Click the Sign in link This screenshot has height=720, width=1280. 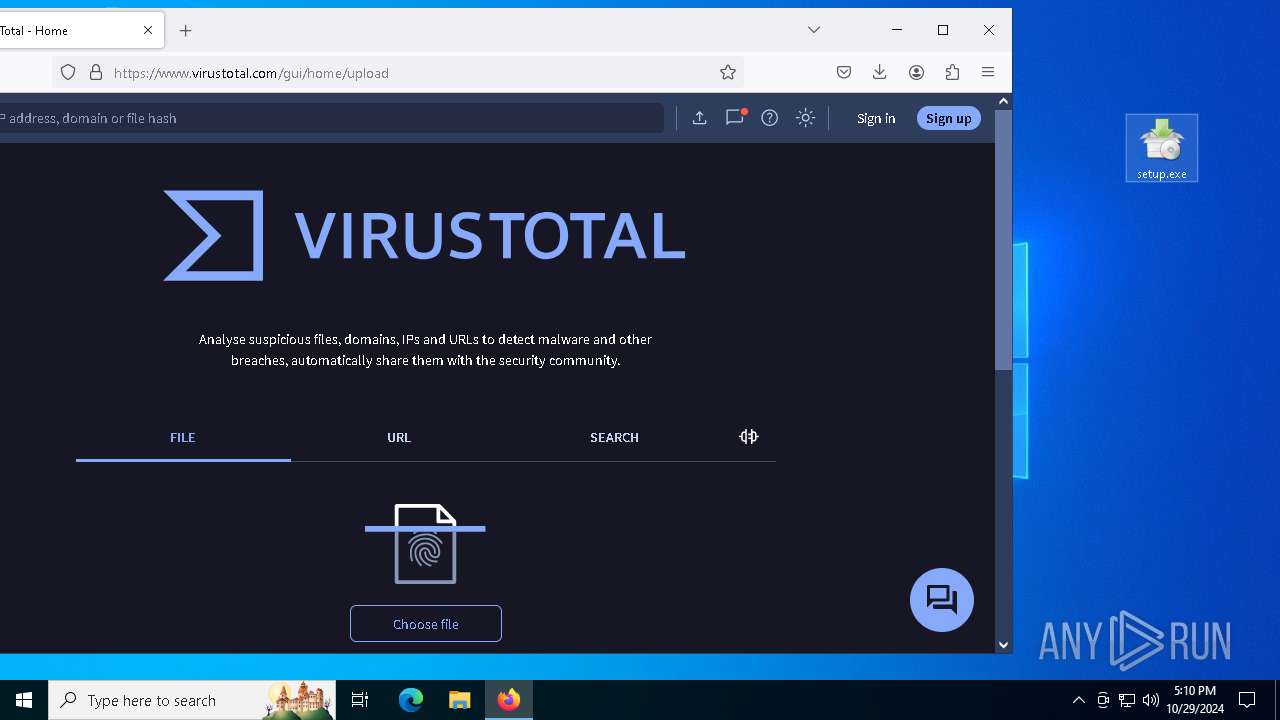coord(876,118)
